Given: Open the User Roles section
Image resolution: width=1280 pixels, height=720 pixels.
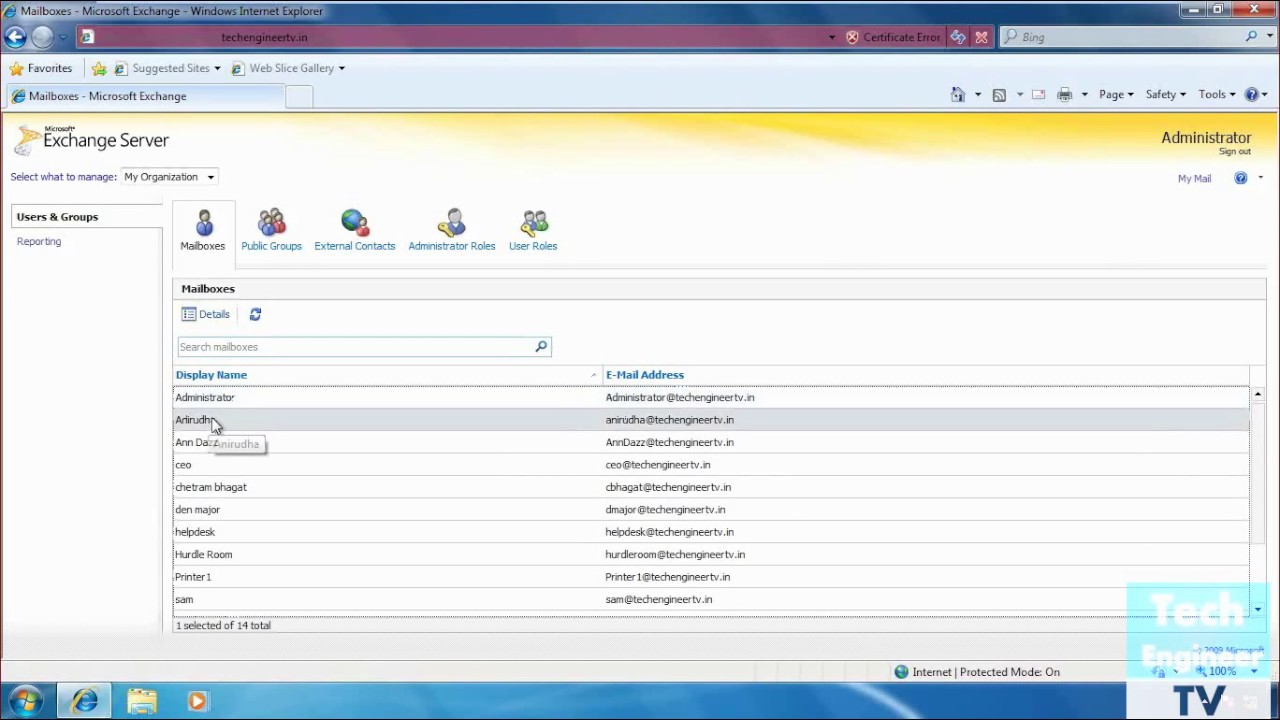Looking at the screenshot, I should (533, 230).
